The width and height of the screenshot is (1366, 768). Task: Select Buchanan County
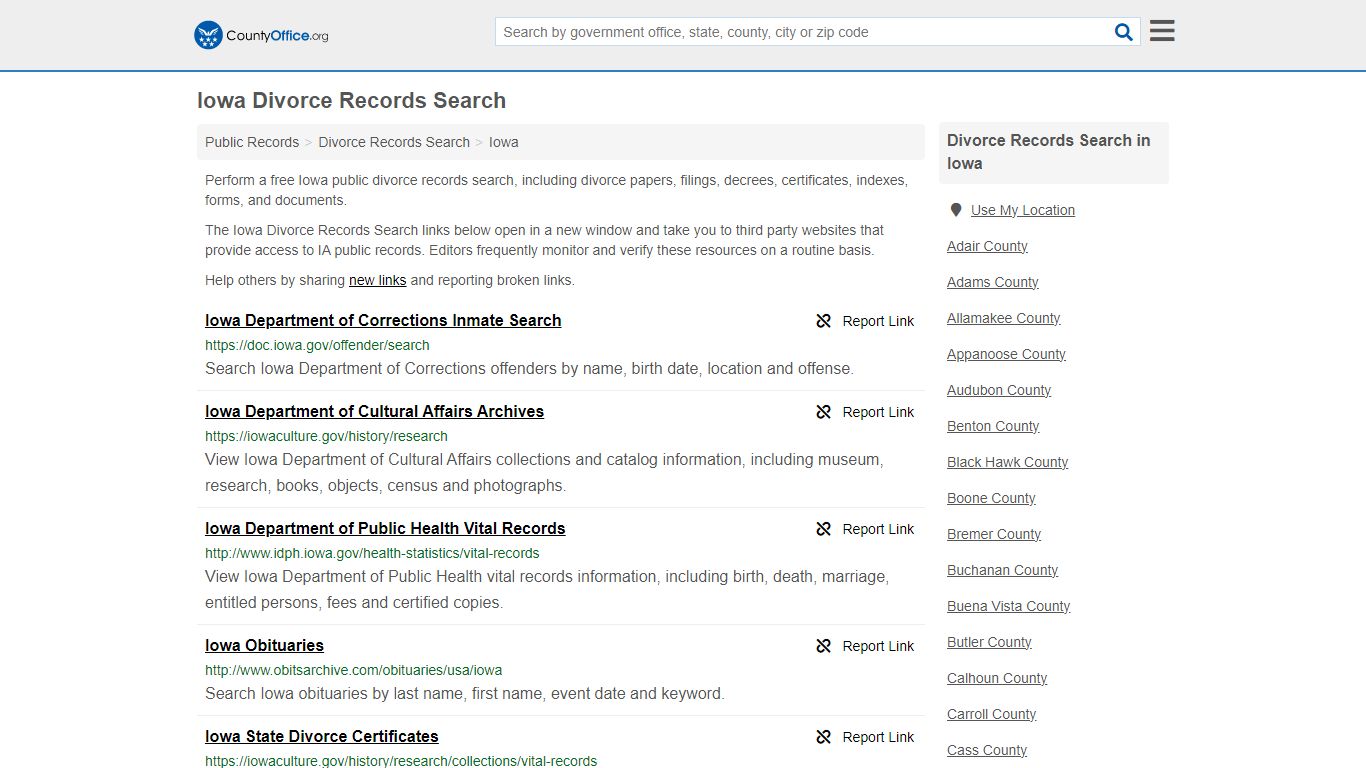(1002, 570)
